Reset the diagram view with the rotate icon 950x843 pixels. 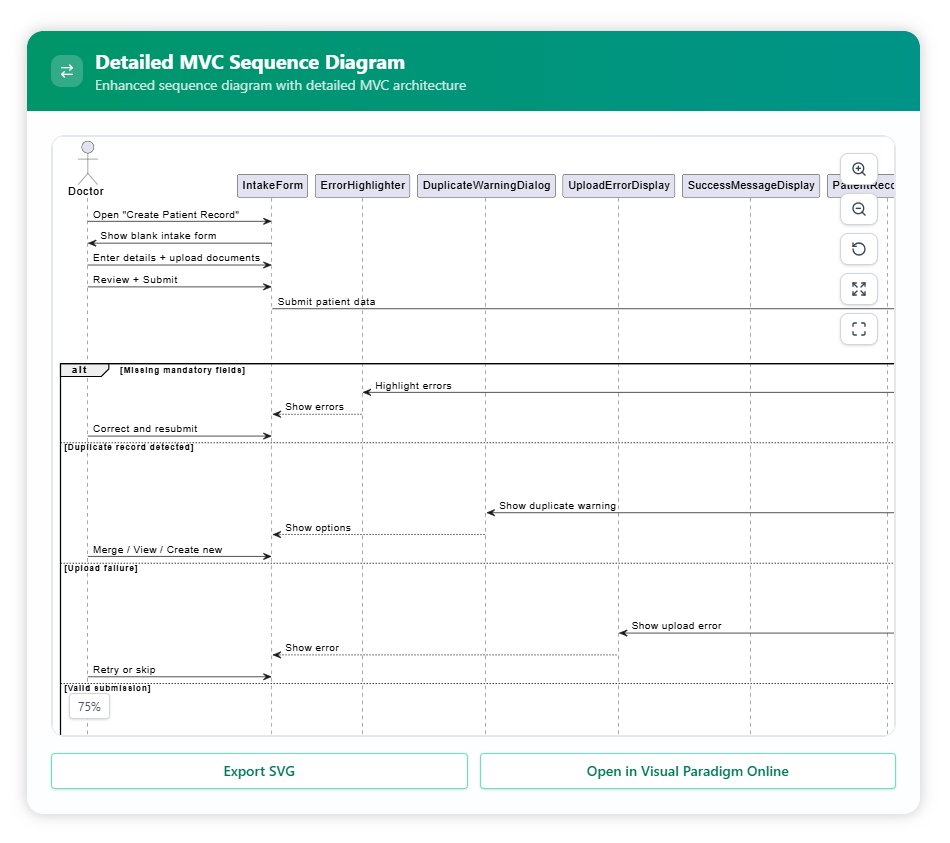click(858, 249)
